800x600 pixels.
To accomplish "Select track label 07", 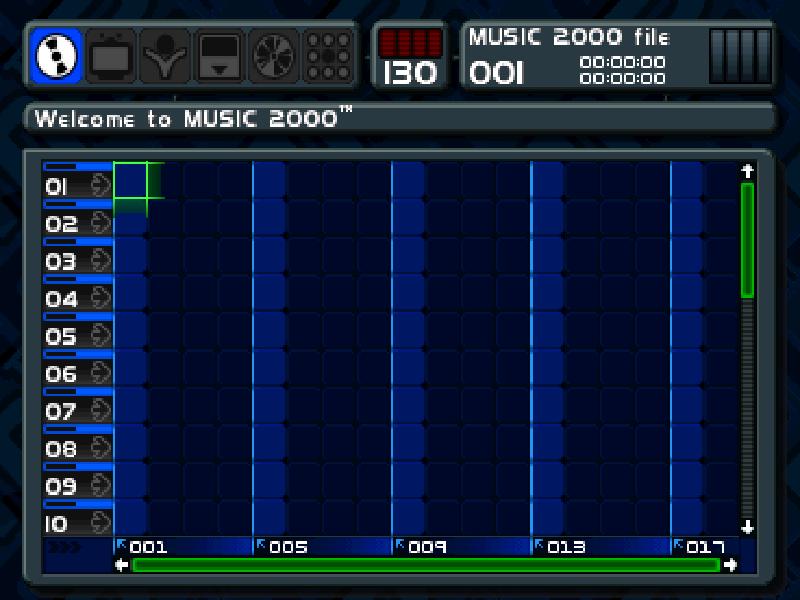I will click(x=61, y=412).
